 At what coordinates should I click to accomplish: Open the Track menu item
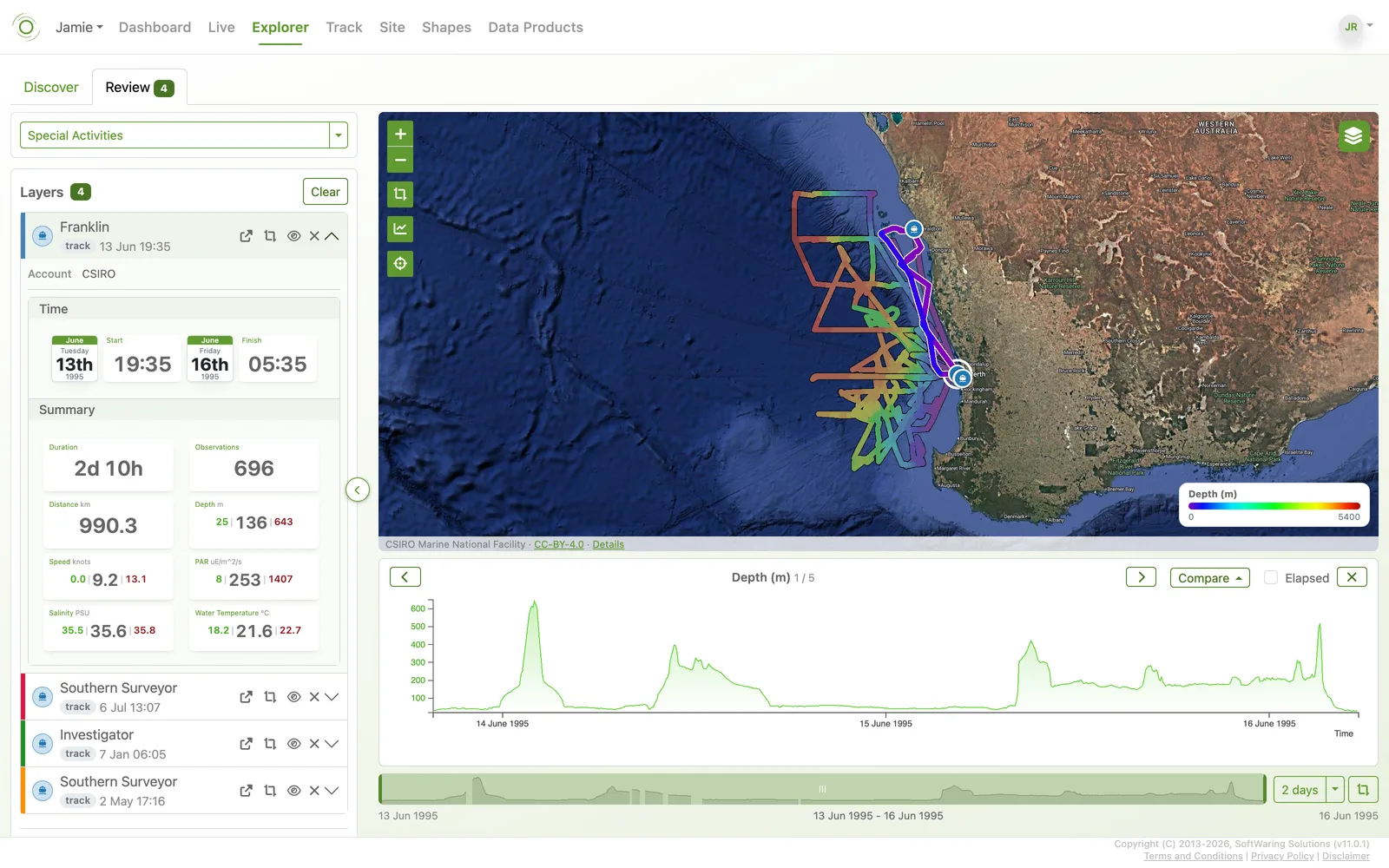tap(344, 27)
